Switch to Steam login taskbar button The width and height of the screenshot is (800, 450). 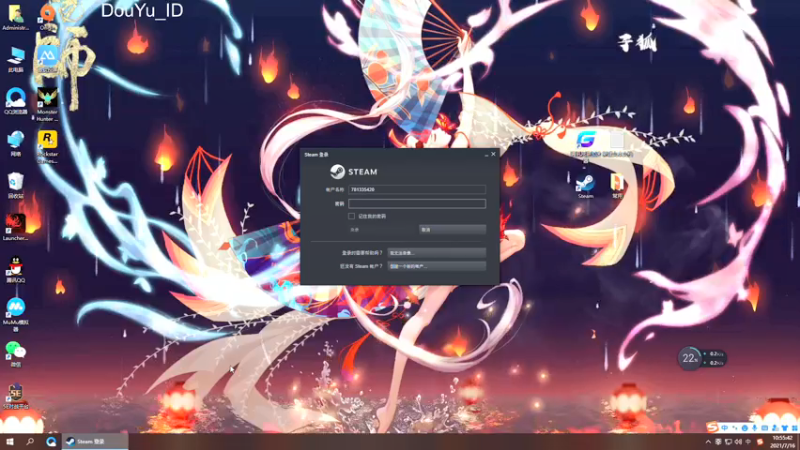coord(95,441)
